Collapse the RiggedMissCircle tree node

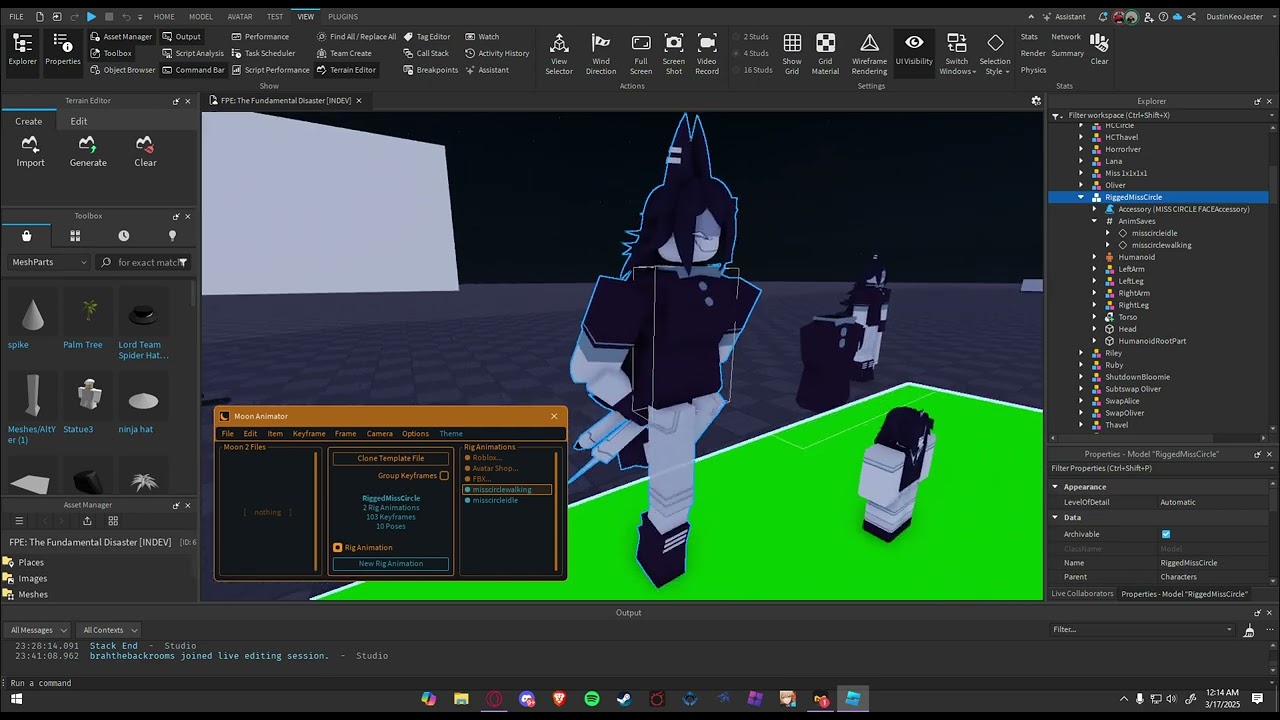coord(1081,197)
